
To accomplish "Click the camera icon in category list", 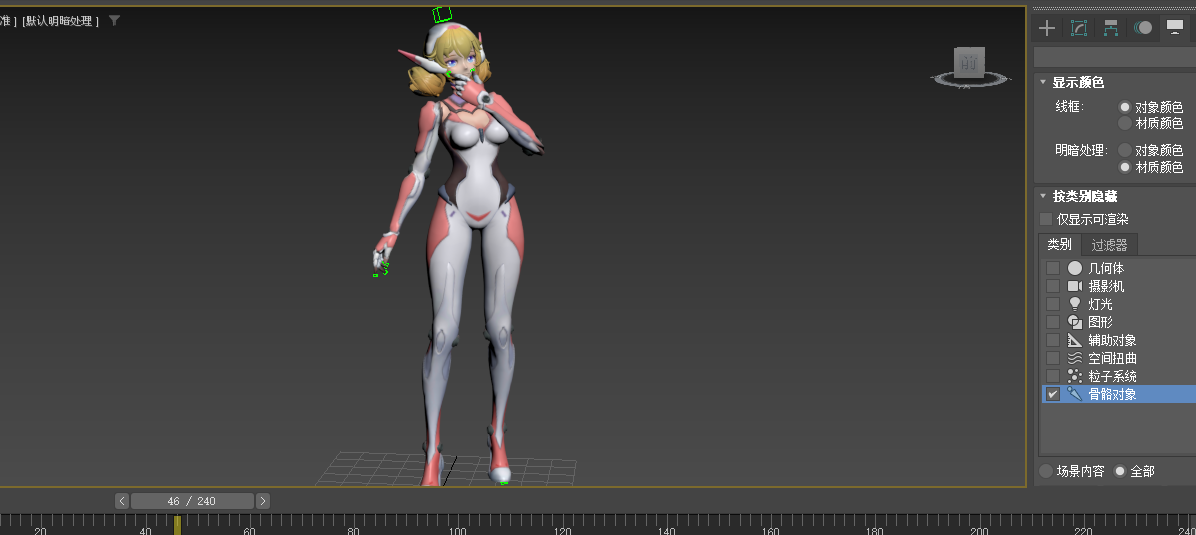I will (x=1075, y=286).
